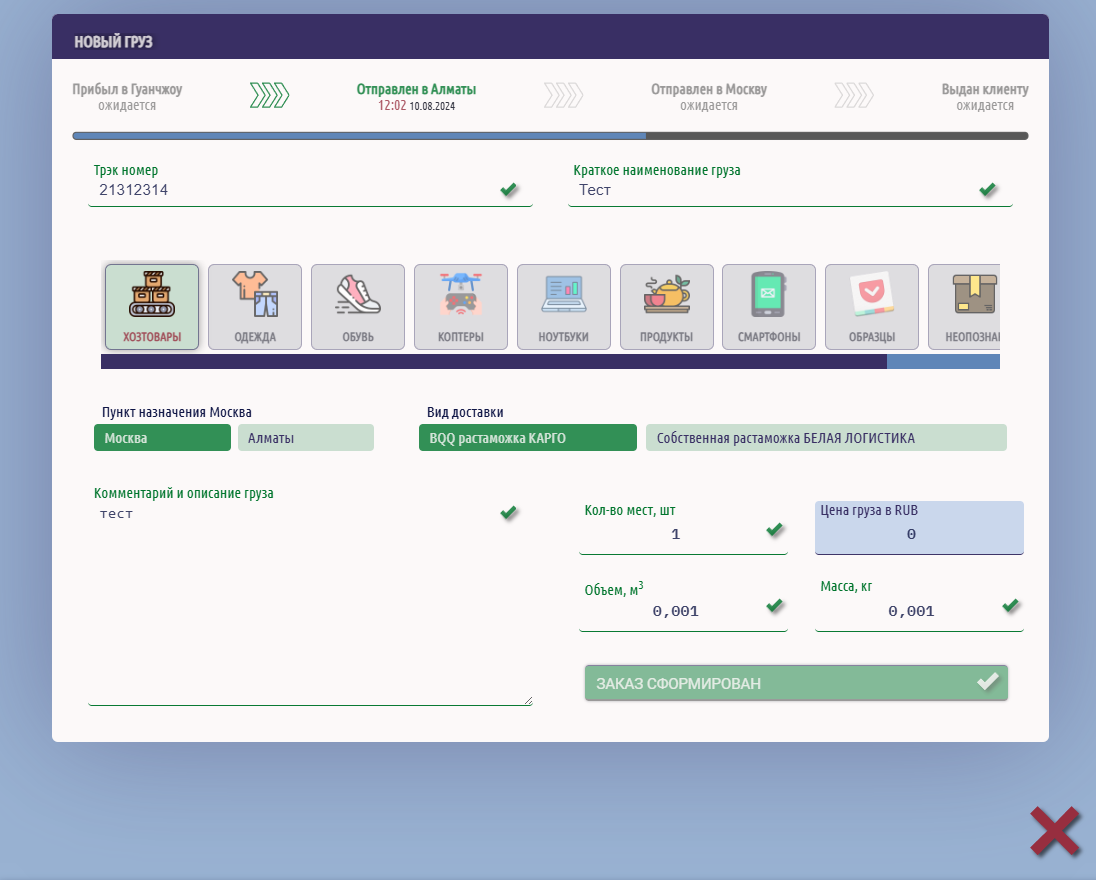The image size is (1096, 880).
Task: Click the shipment stage progress bar
Action: click(x=550, y=136)
